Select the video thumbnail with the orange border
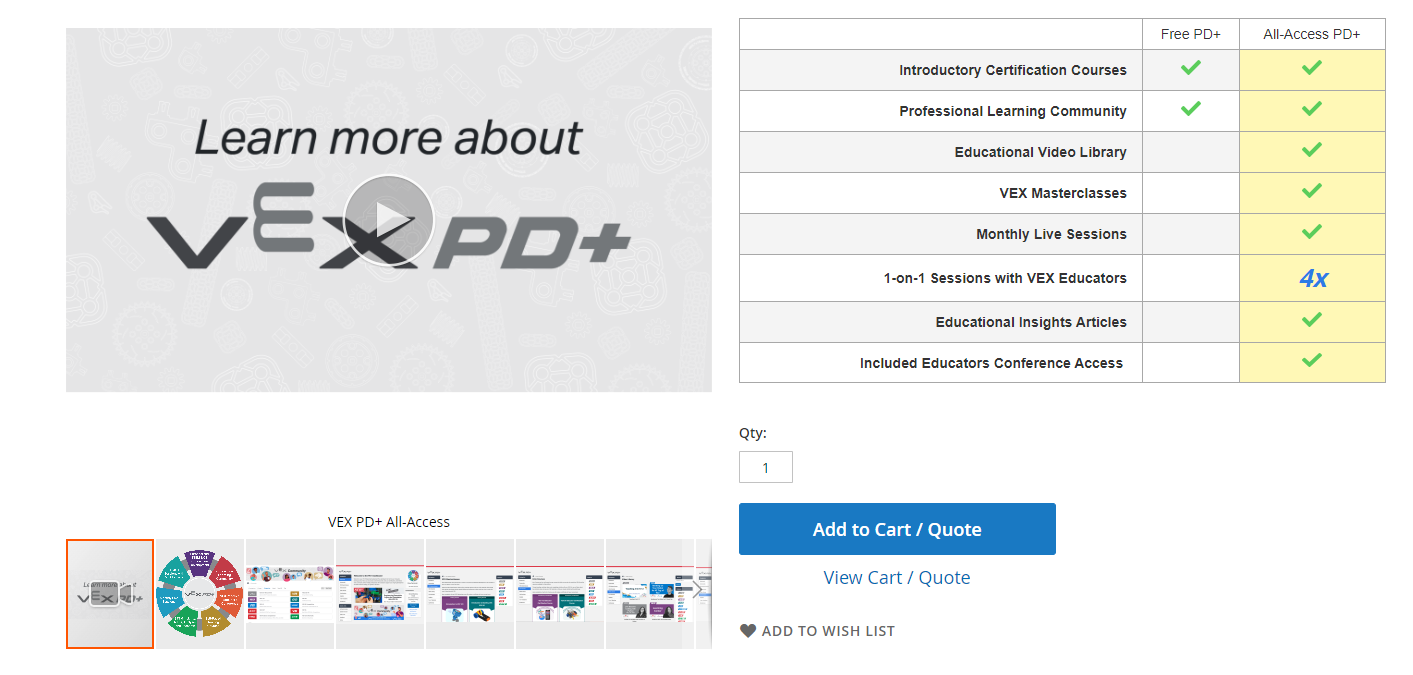The image size is (1413, 675). [x=110, y=594]
